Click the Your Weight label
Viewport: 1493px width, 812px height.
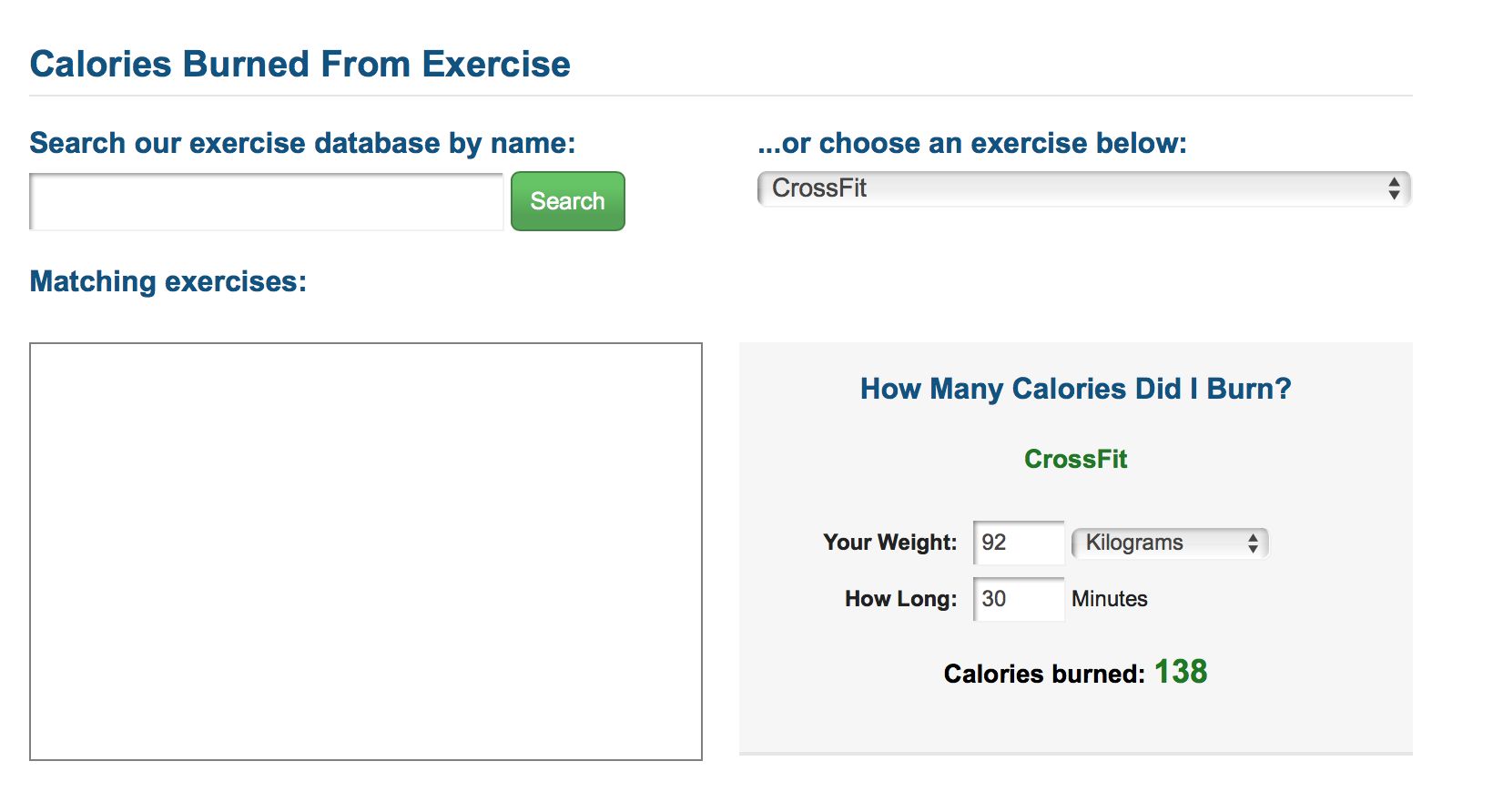point(889,543)
